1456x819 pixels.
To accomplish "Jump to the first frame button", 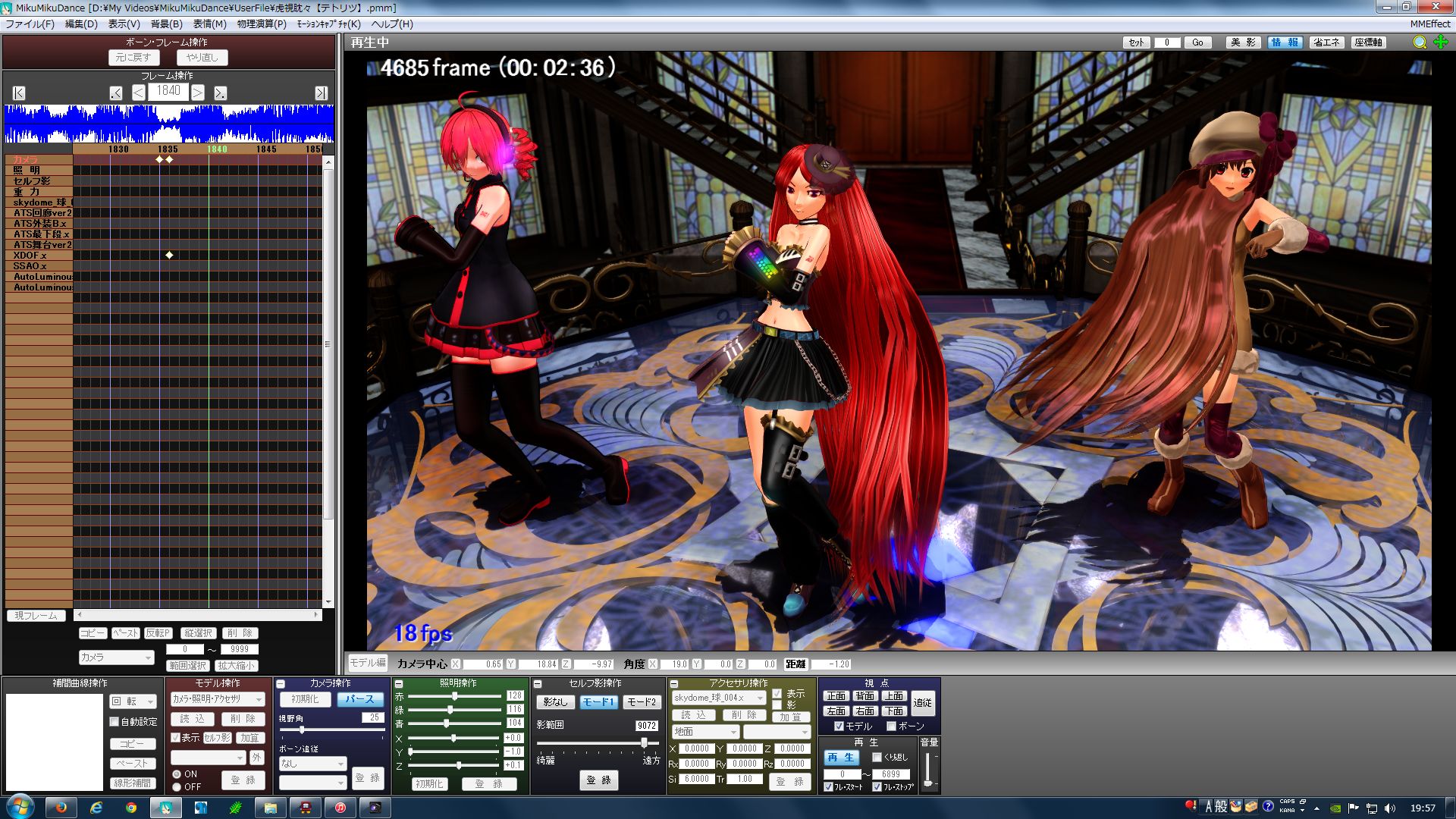I will tap(19, 93).
